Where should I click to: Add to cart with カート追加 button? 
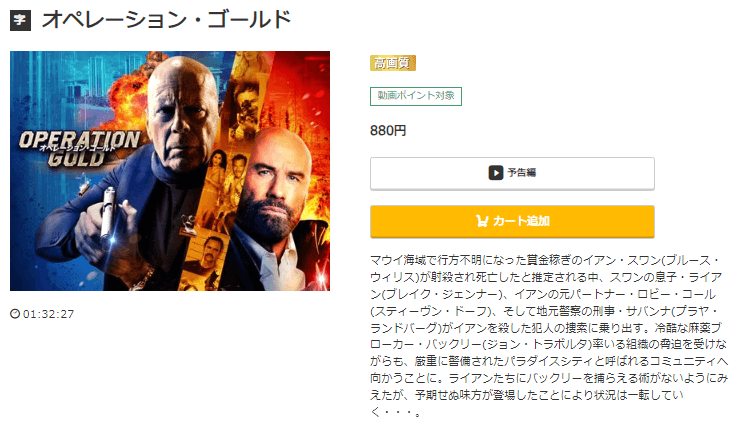click(x=512, y=221)
